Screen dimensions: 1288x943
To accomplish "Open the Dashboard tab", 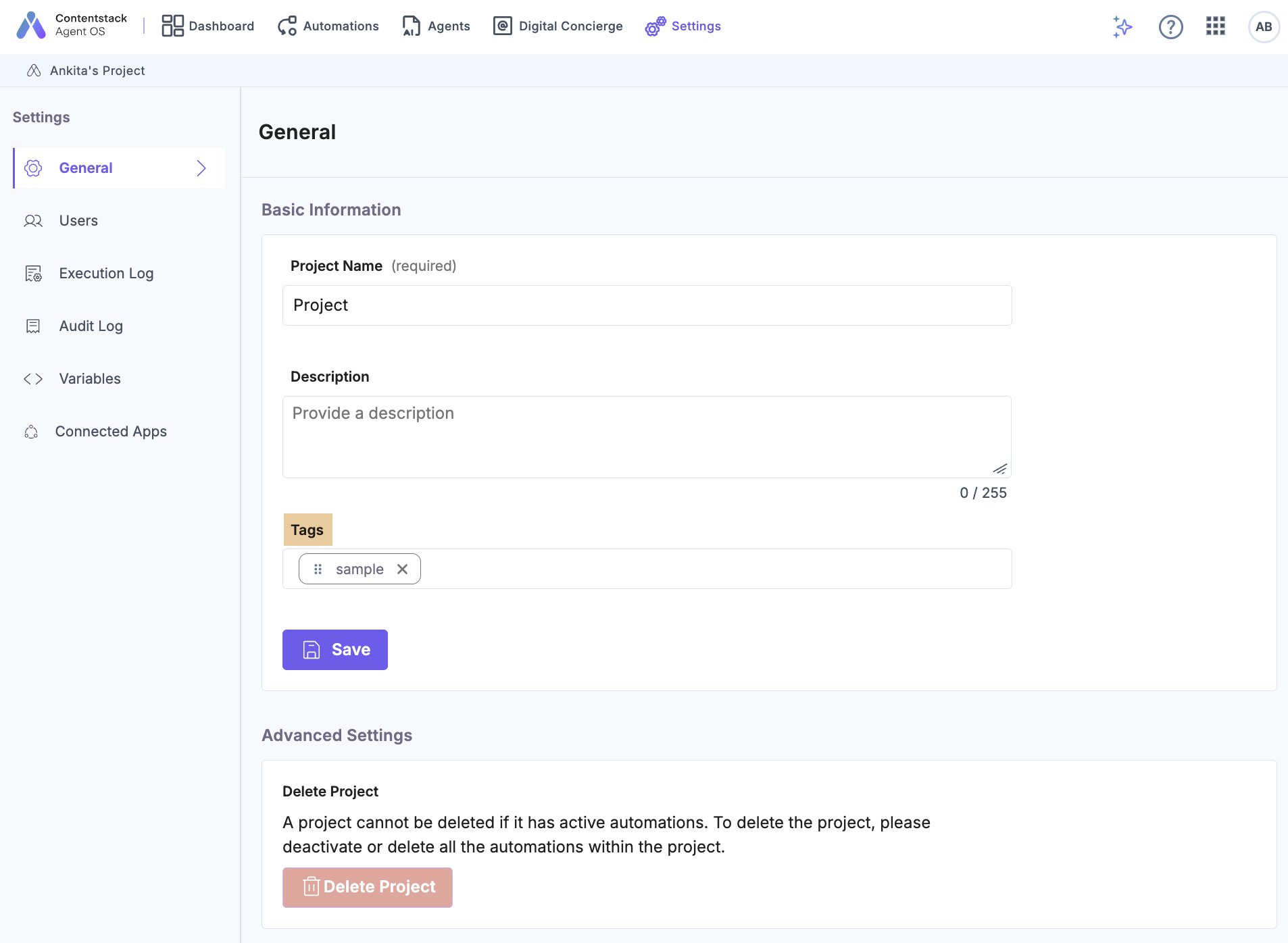I will tap(208, 26).
